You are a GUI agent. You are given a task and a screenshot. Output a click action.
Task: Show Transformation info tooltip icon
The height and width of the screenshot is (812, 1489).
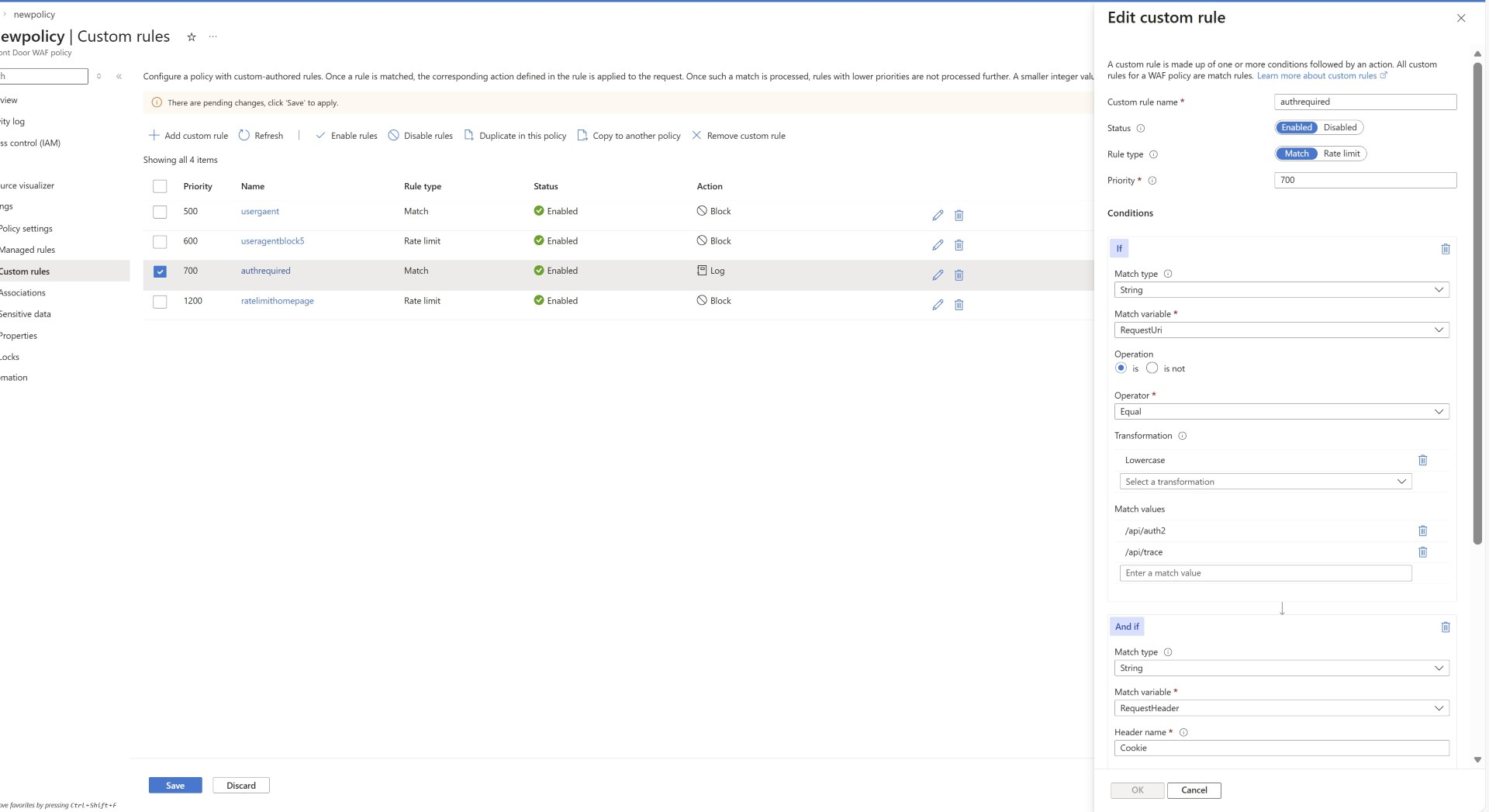1183,436
